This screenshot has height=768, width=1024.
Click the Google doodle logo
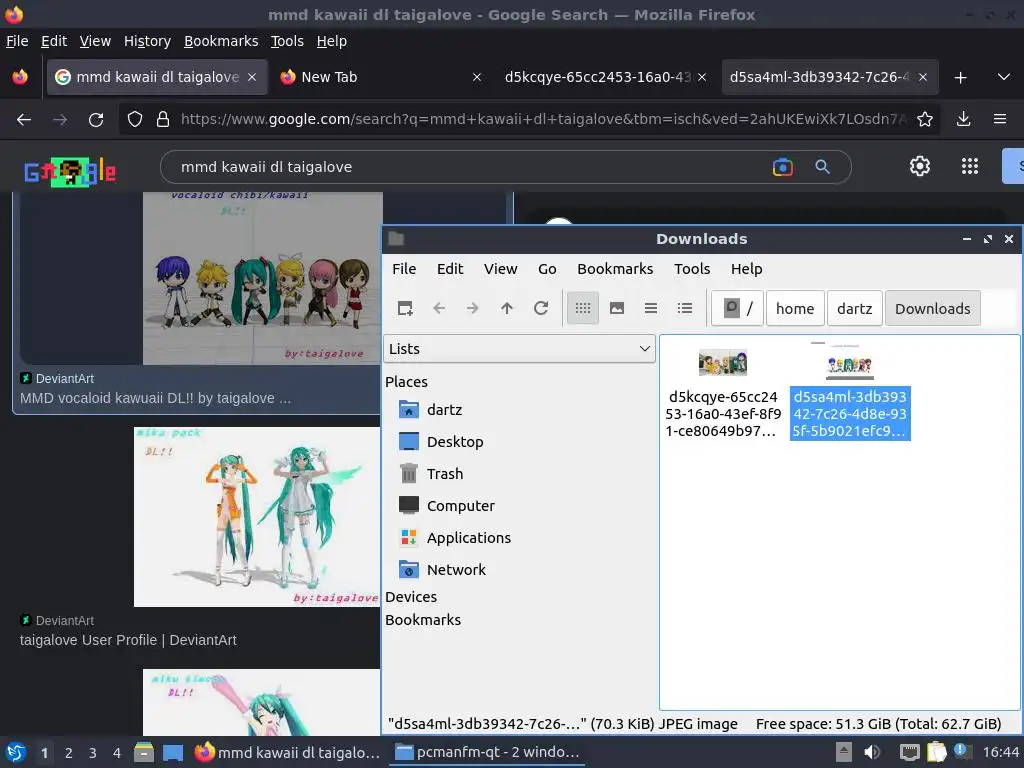(70, 171)
